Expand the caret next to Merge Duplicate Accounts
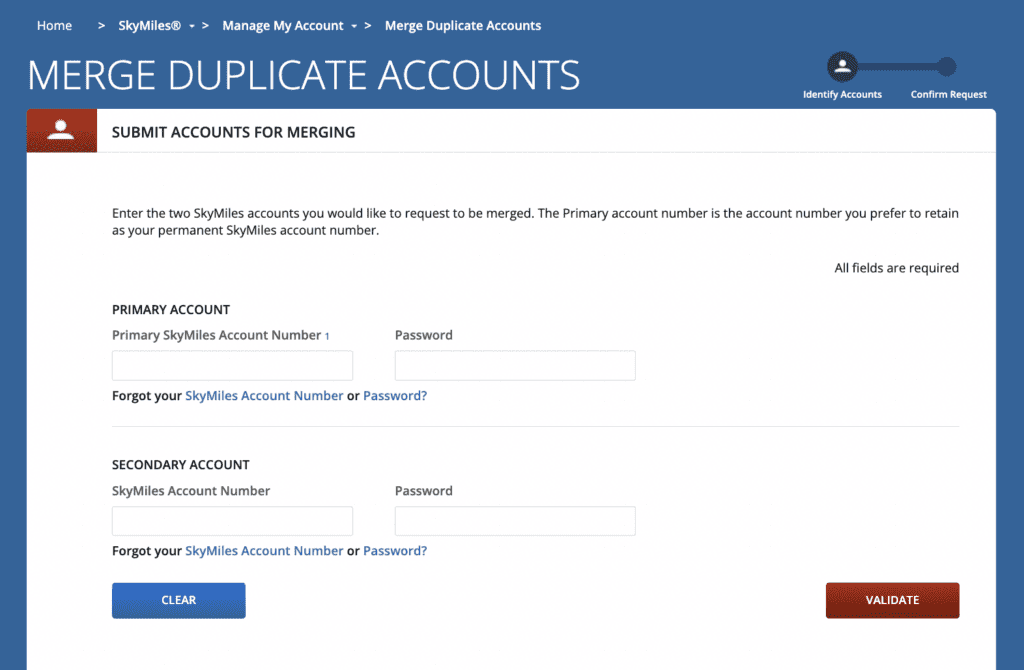Image resolution: width=1024 pixels, height=670 pixels. pos(356,25)
